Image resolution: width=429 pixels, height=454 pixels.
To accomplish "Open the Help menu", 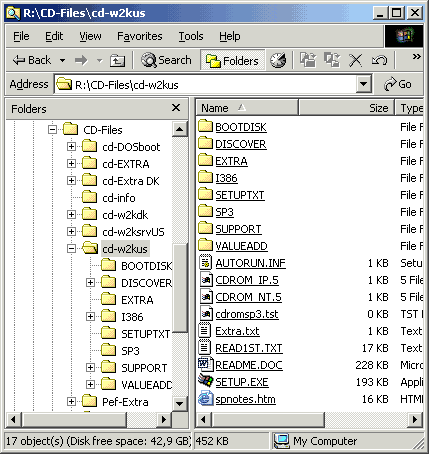I will 229,36.
